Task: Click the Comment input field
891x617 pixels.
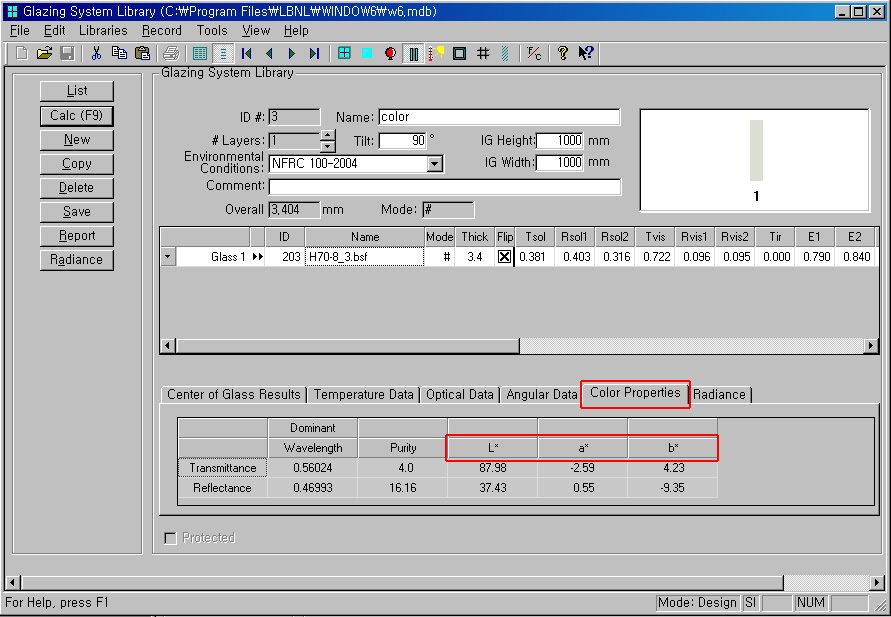Action: click(444, 186)
